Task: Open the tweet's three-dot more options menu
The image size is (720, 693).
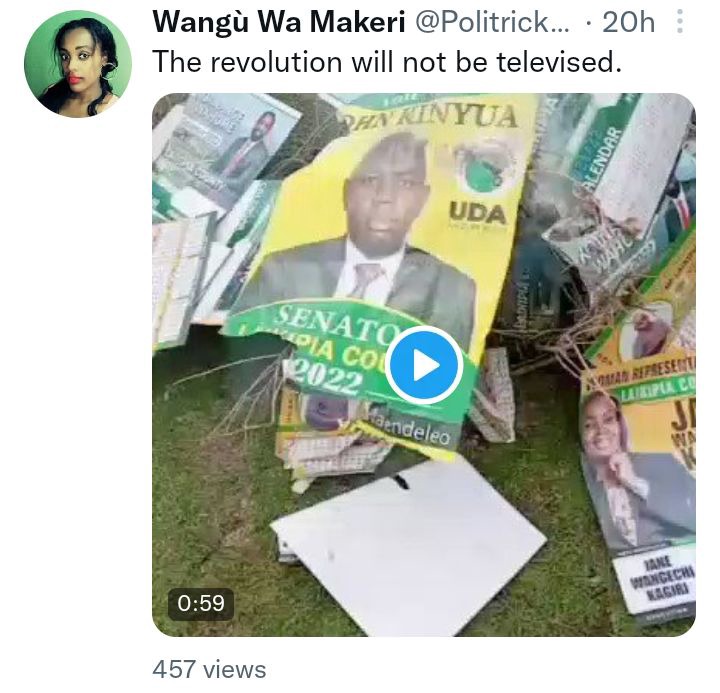Action: tap(680, 22)
